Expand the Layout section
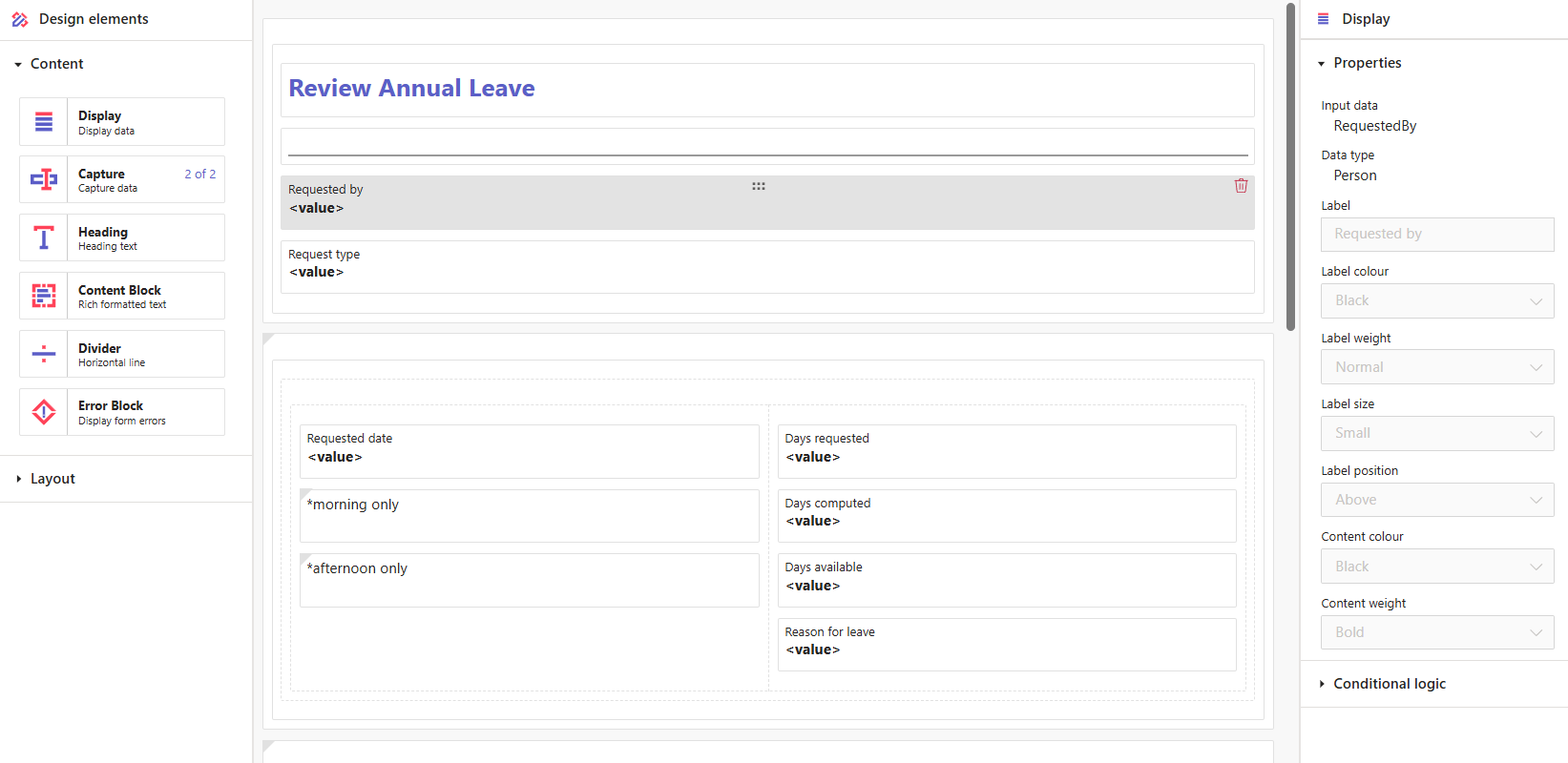The width and height of the screenshot is (1568, 763). (x=52, y=479)
